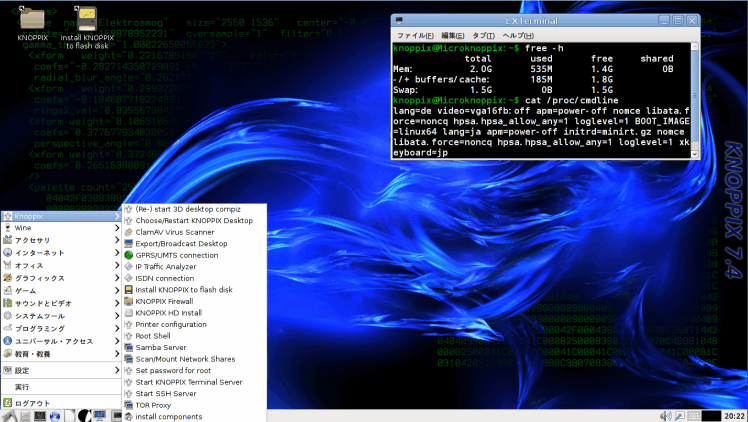
Task: Start Samba Server
Action: click(195, 348)
